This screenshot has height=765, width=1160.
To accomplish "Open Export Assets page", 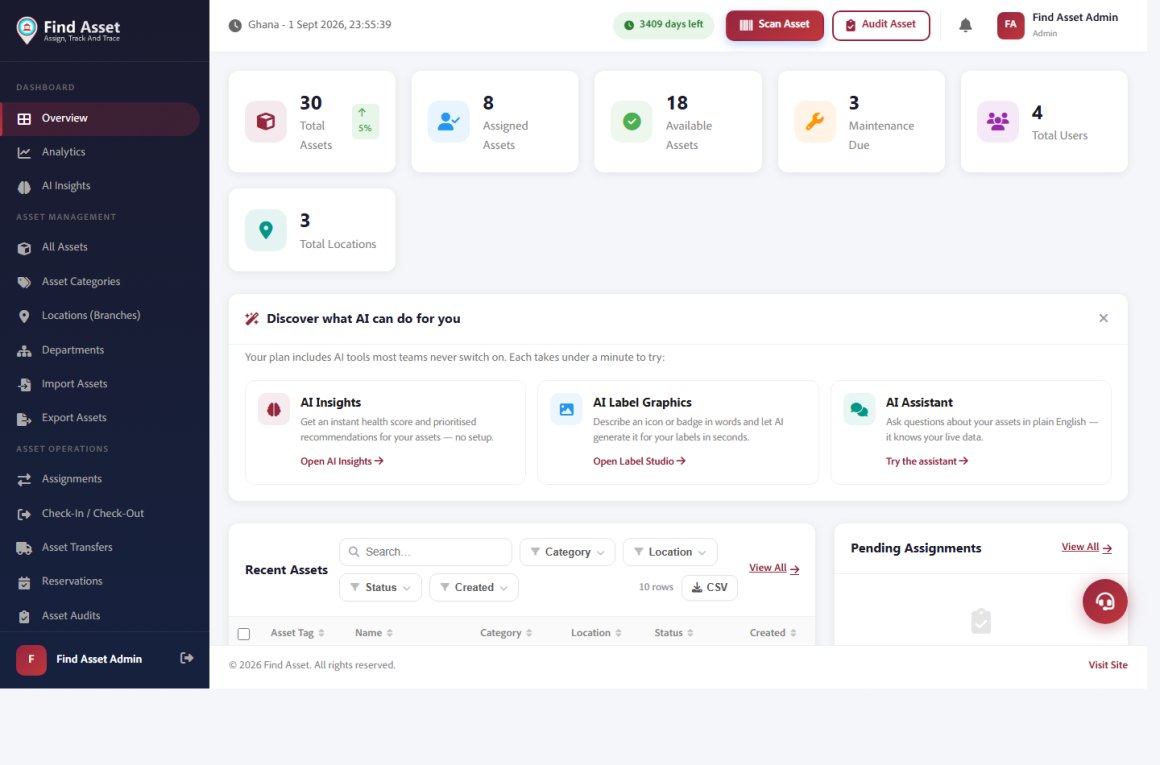I will (x=100, y=418).
